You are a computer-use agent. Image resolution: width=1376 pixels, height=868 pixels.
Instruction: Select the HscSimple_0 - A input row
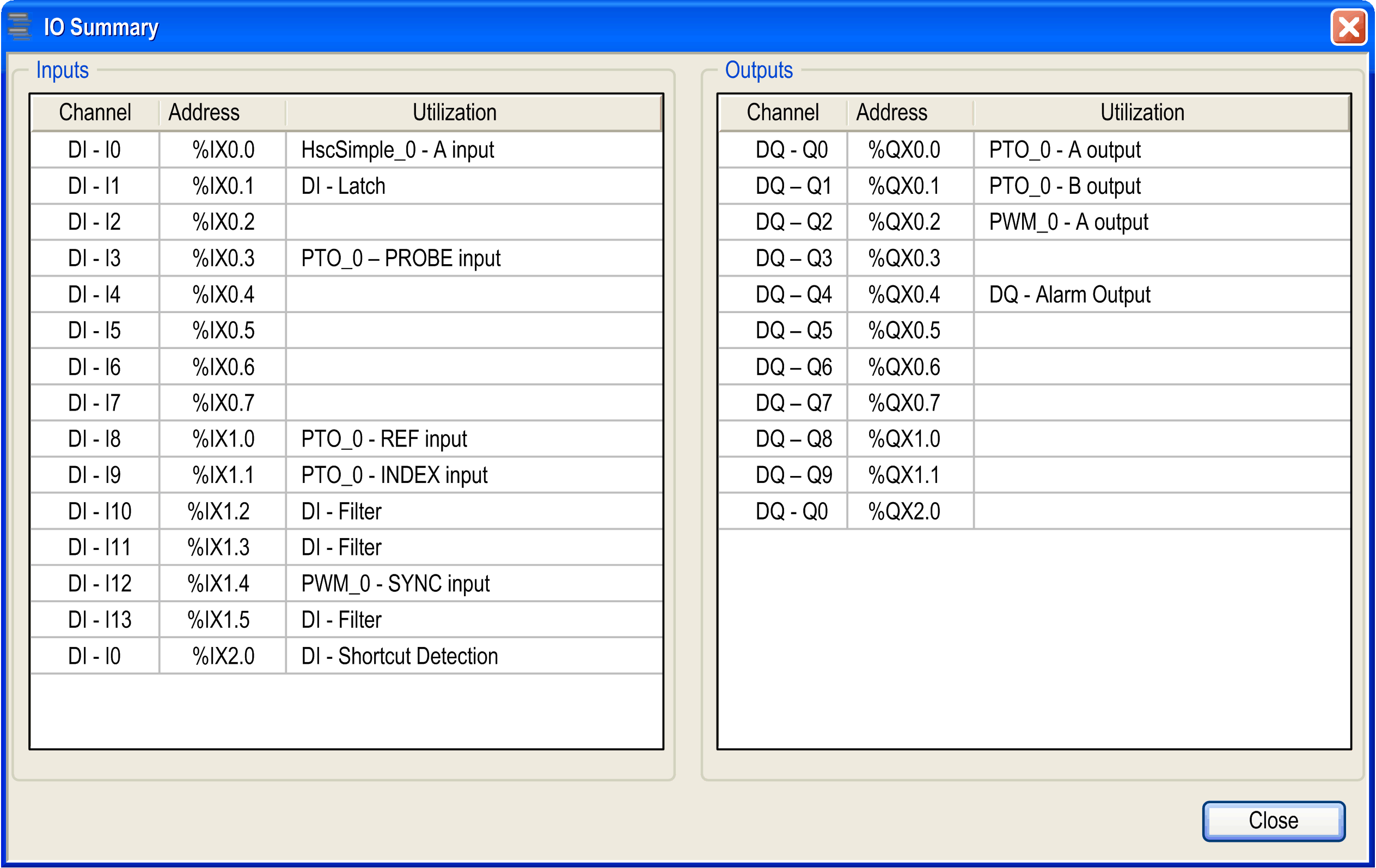397,150
